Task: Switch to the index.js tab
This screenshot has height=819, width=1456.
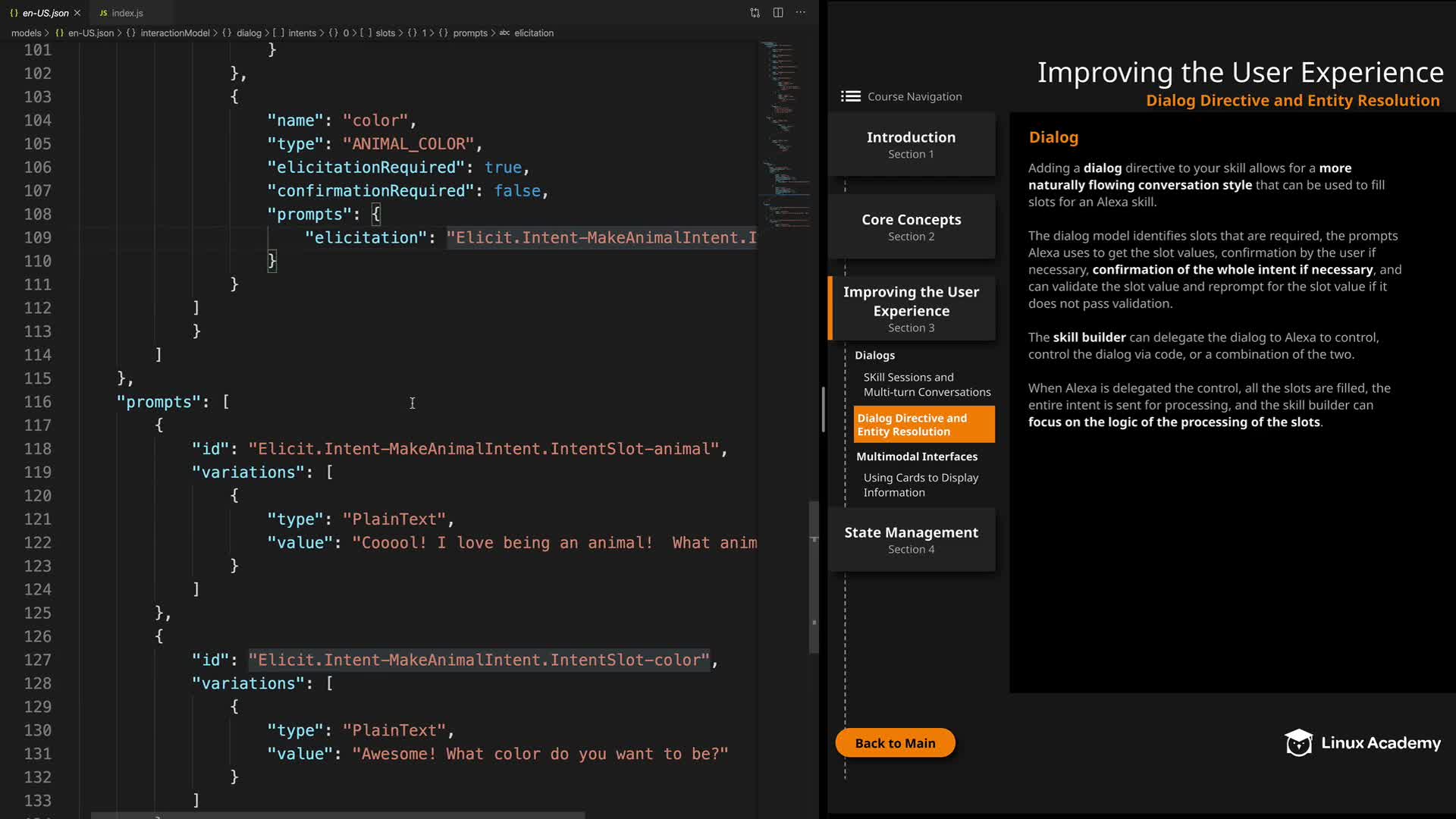Action: coord(127,13)
